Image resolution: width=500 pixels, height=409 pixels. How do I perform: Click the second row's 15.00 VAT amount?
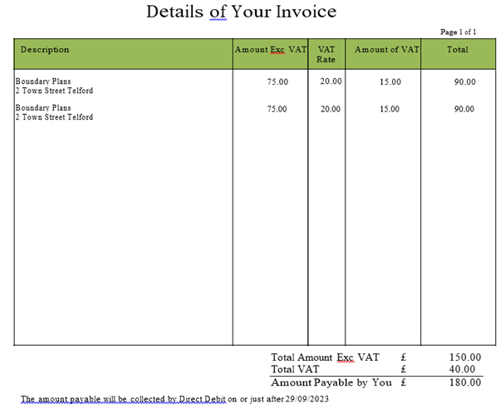[389, 109]
